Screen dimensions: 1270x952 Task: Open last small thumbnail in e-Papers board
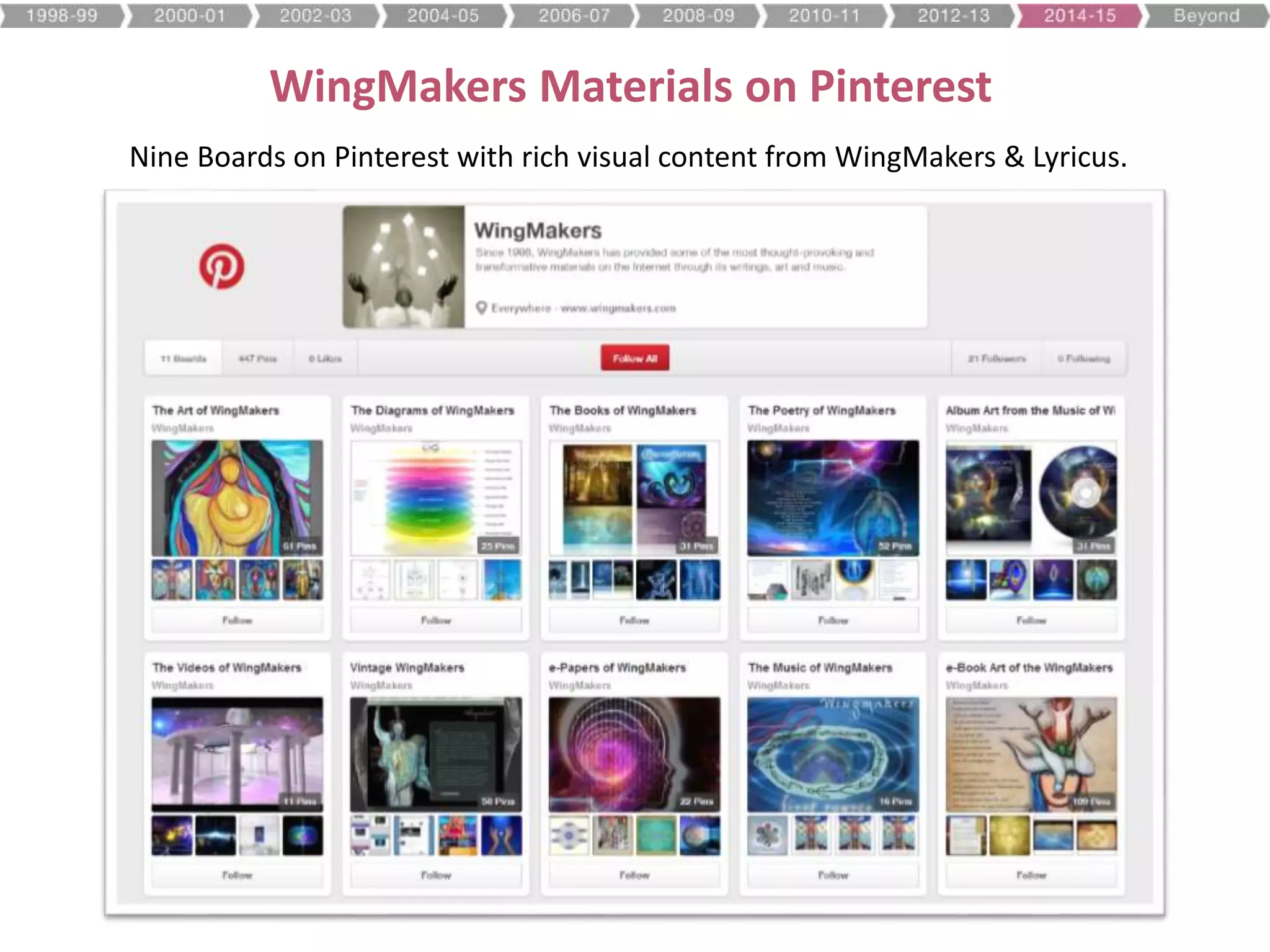(700, 835)
